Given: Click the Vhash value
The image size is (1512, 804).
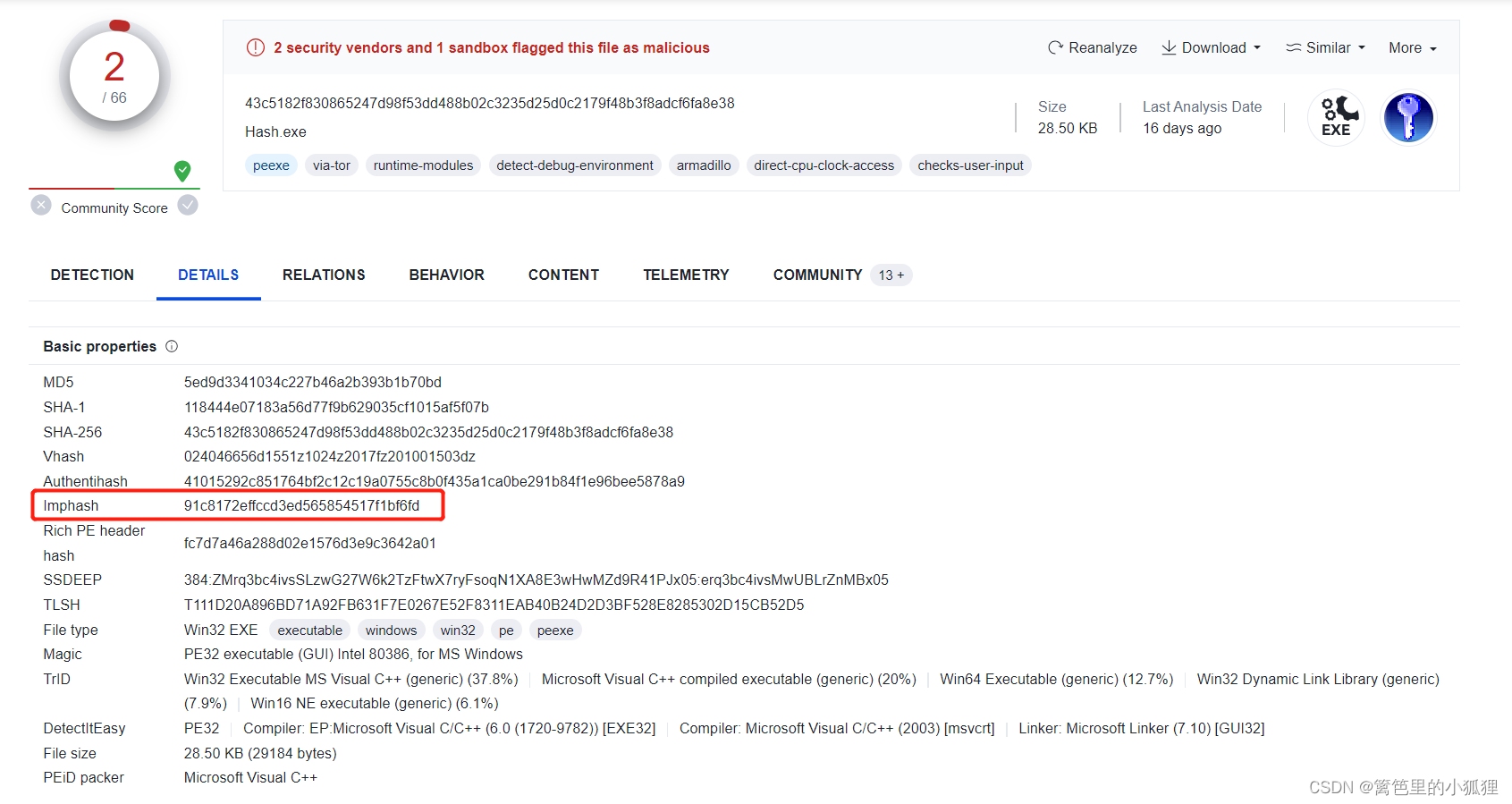Looking at the screenshot, I should pos(330,457).
